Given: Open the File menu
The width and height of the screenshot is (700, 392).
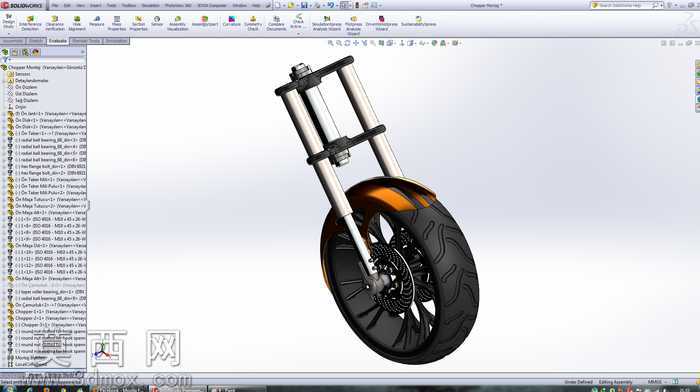Looking at the screenshot, I should click(55, 5).
